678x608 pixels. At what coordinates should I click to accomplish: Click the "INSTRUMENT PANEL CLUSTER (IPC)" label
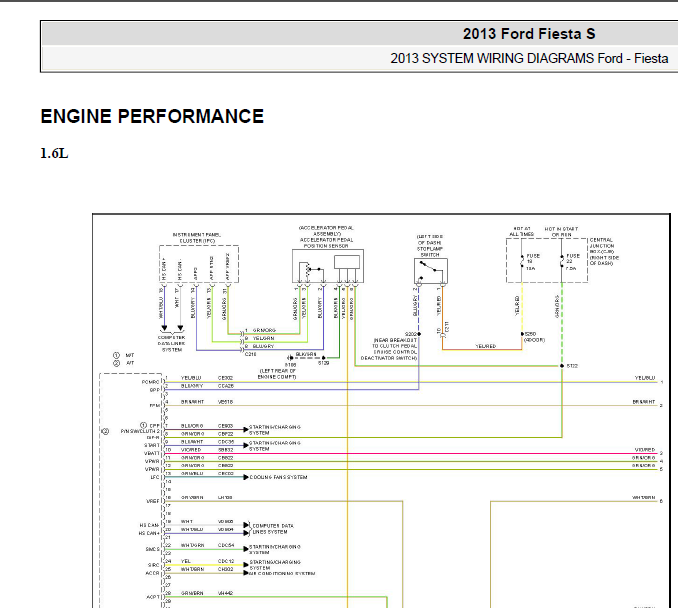pyautogui.click(x=197, y=238)
